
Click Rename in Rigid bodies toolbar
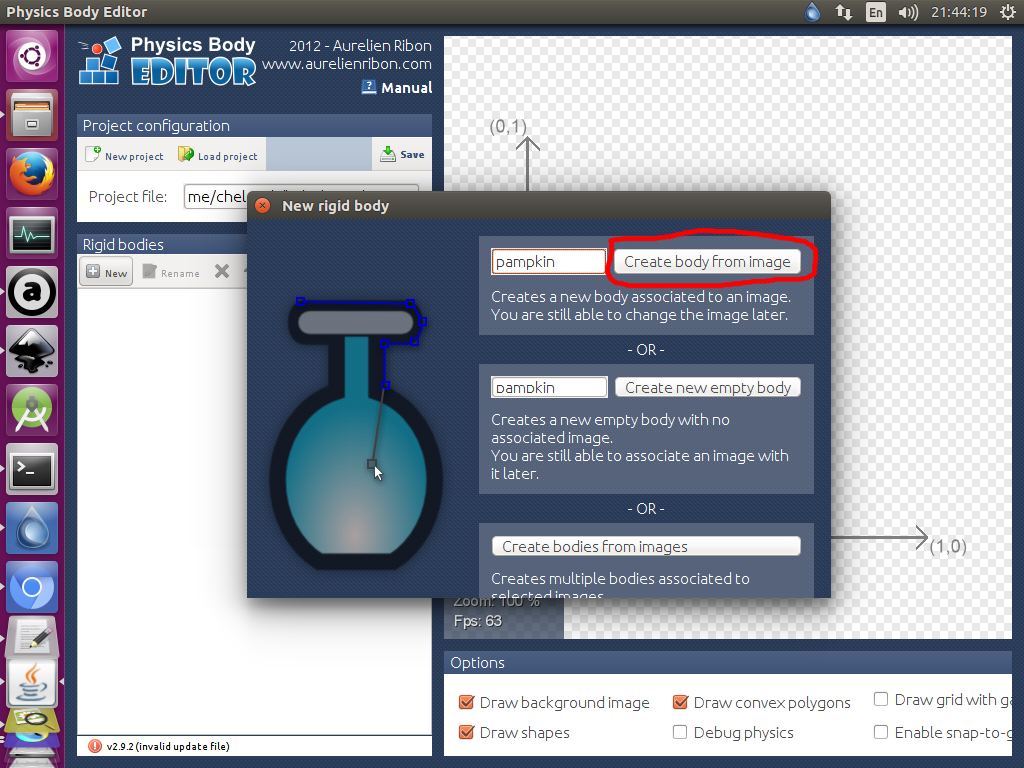(x=171, y=272)
